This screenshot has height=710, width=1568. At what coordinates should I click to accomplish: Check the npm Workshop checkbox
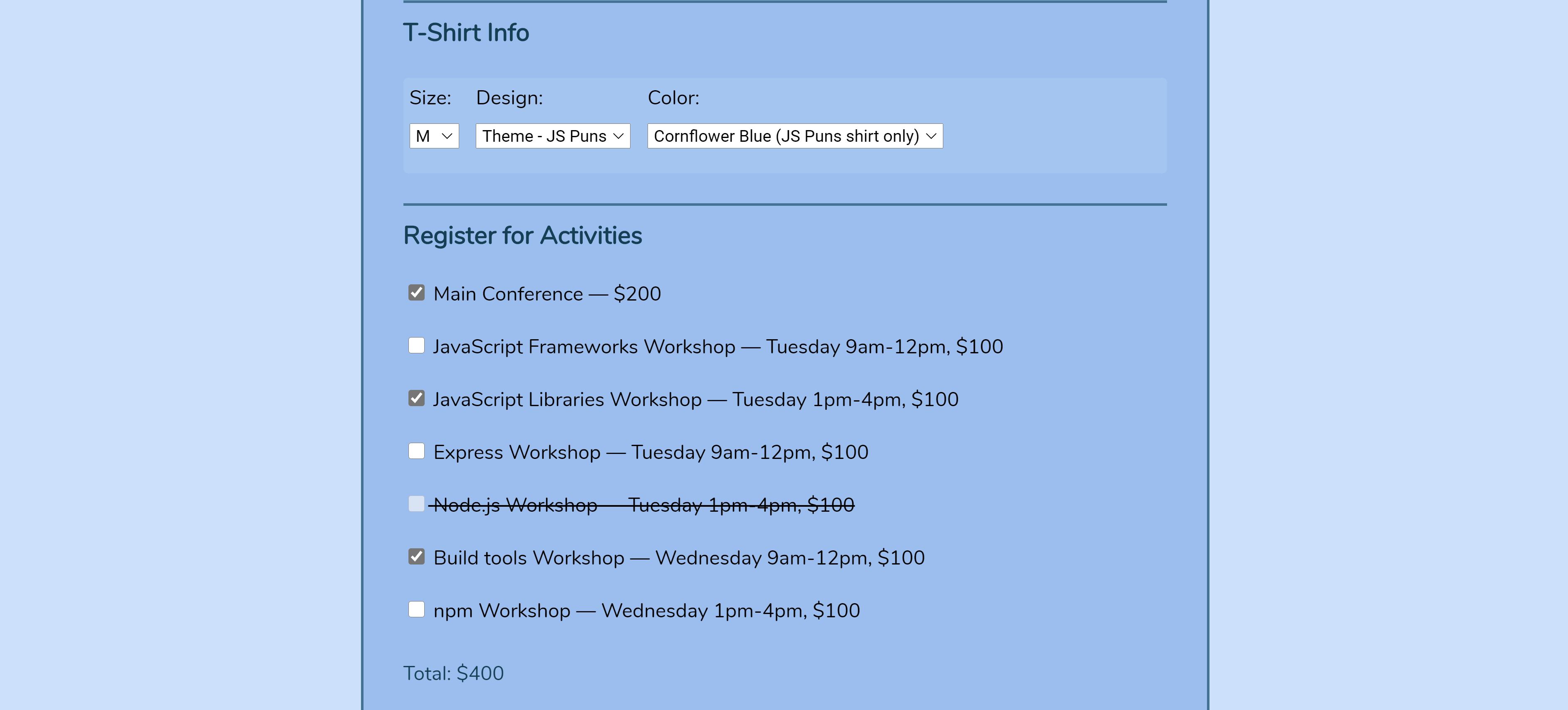click(x=416, y=609)
